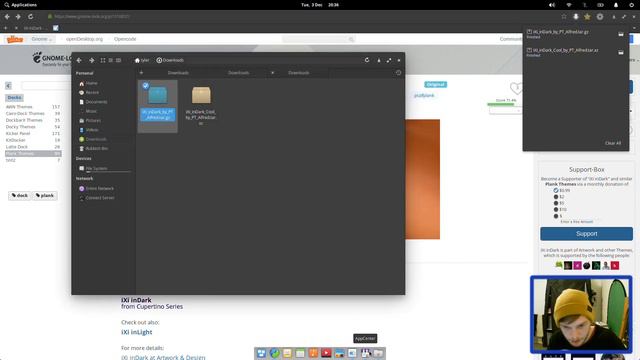This screenshot has height=360, width=640.
Task: Switch to the second Downloads tab
Action: point(238,73)
